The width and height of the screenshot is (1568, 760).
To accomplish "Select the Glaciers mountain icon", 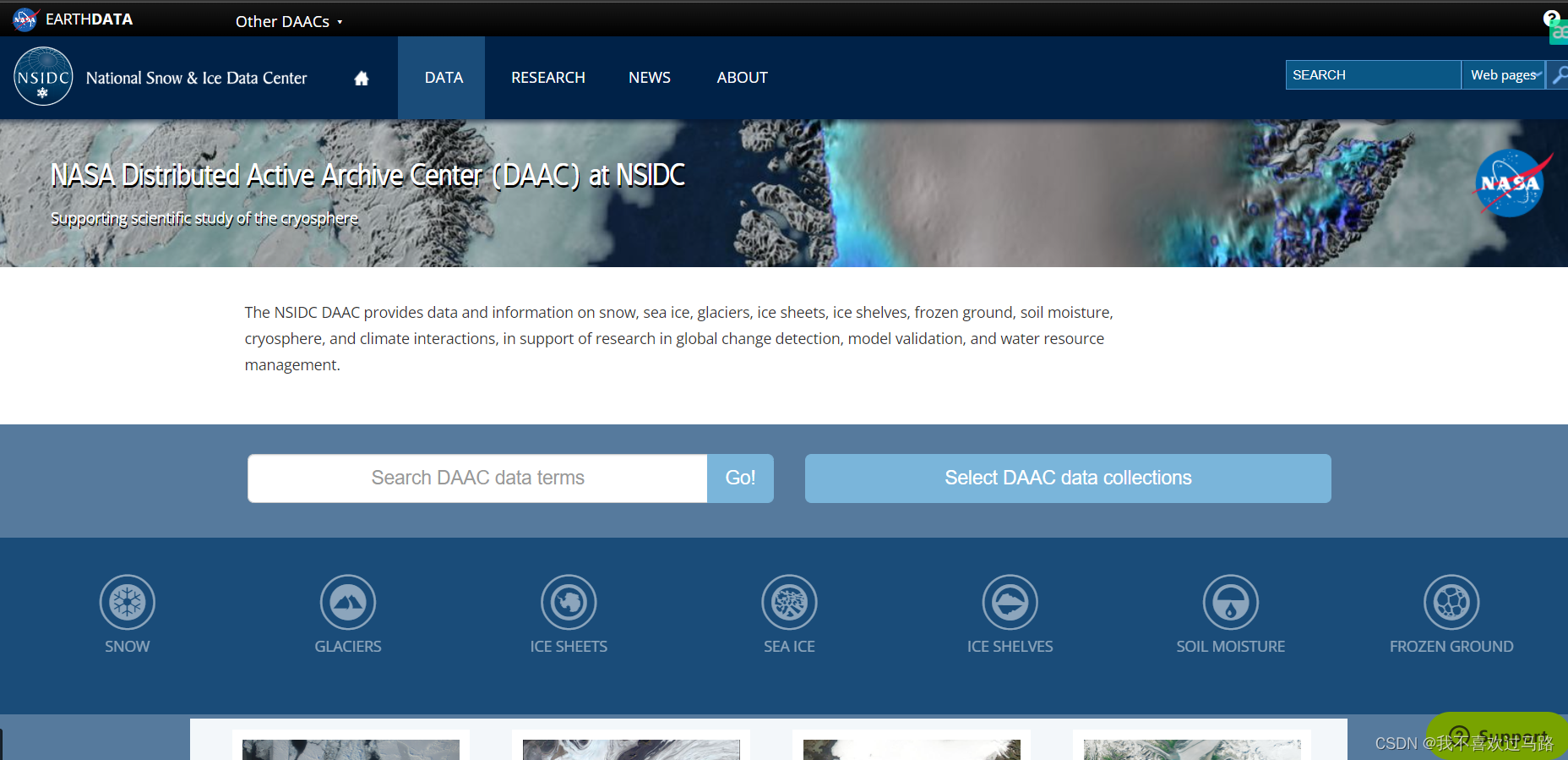I will tap(348, 602).
